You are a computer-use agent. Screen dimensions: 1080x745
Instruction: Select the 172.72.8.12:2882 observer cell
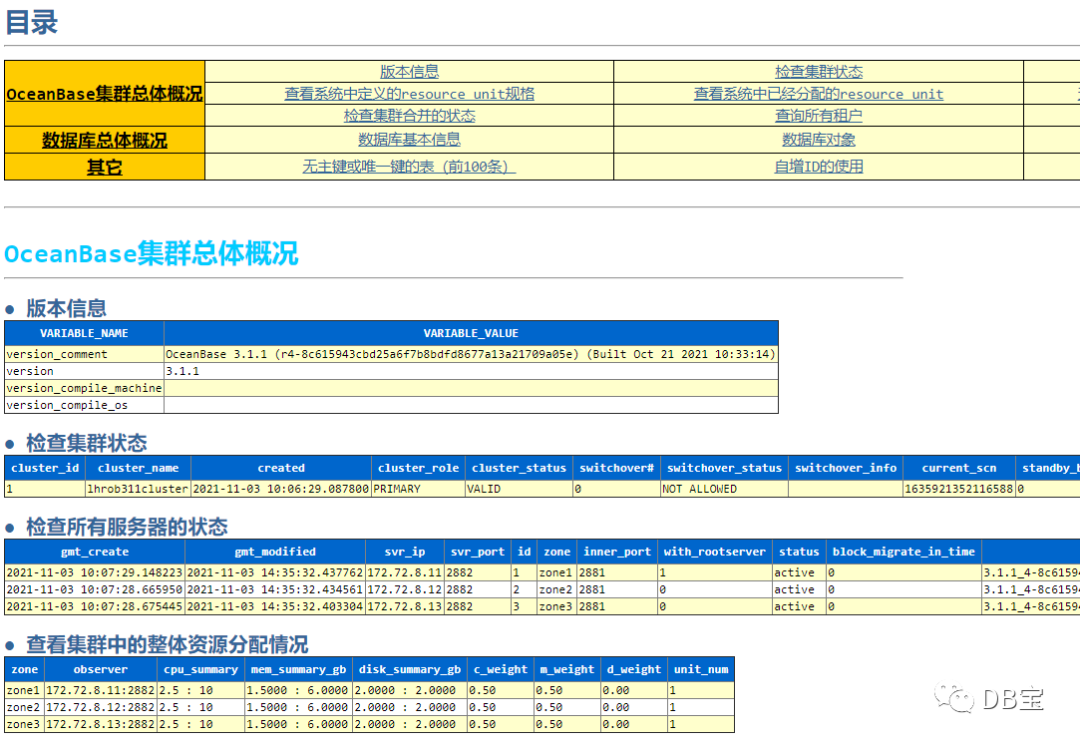point(101,707)
